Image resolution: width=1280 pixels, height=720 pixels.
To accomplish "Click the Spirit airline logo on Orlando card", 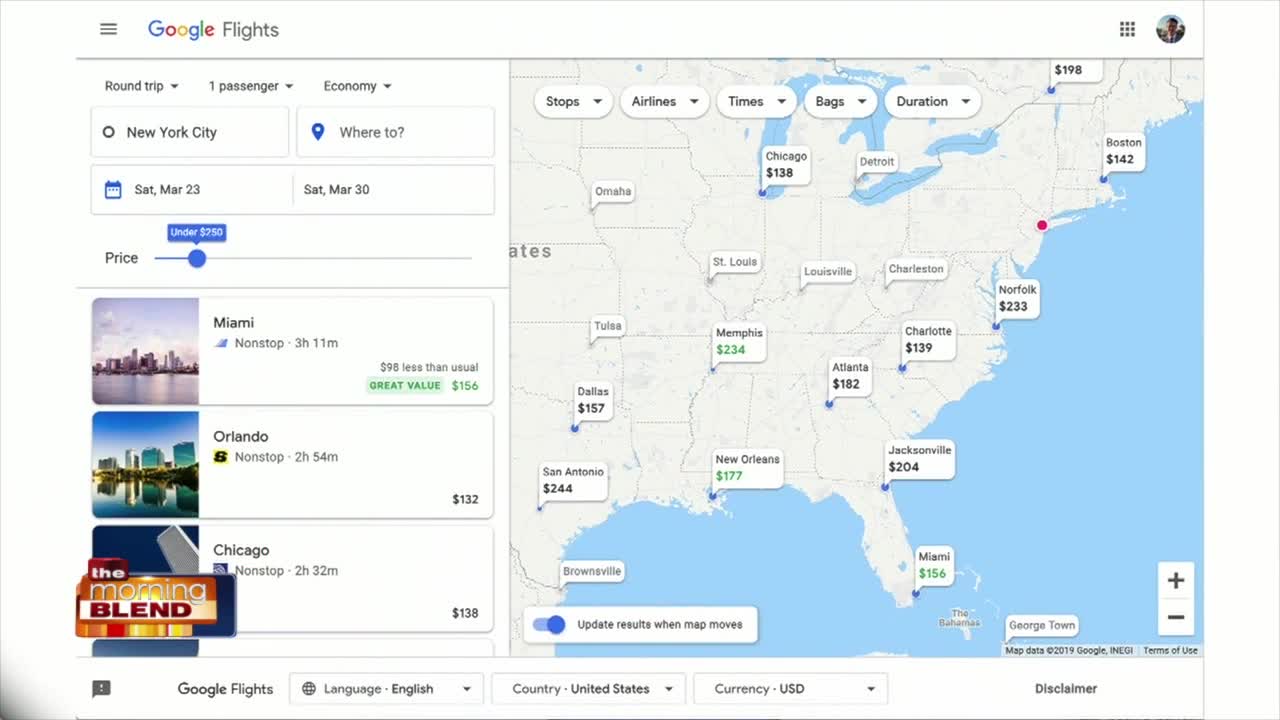I will (x=221, y=457).
